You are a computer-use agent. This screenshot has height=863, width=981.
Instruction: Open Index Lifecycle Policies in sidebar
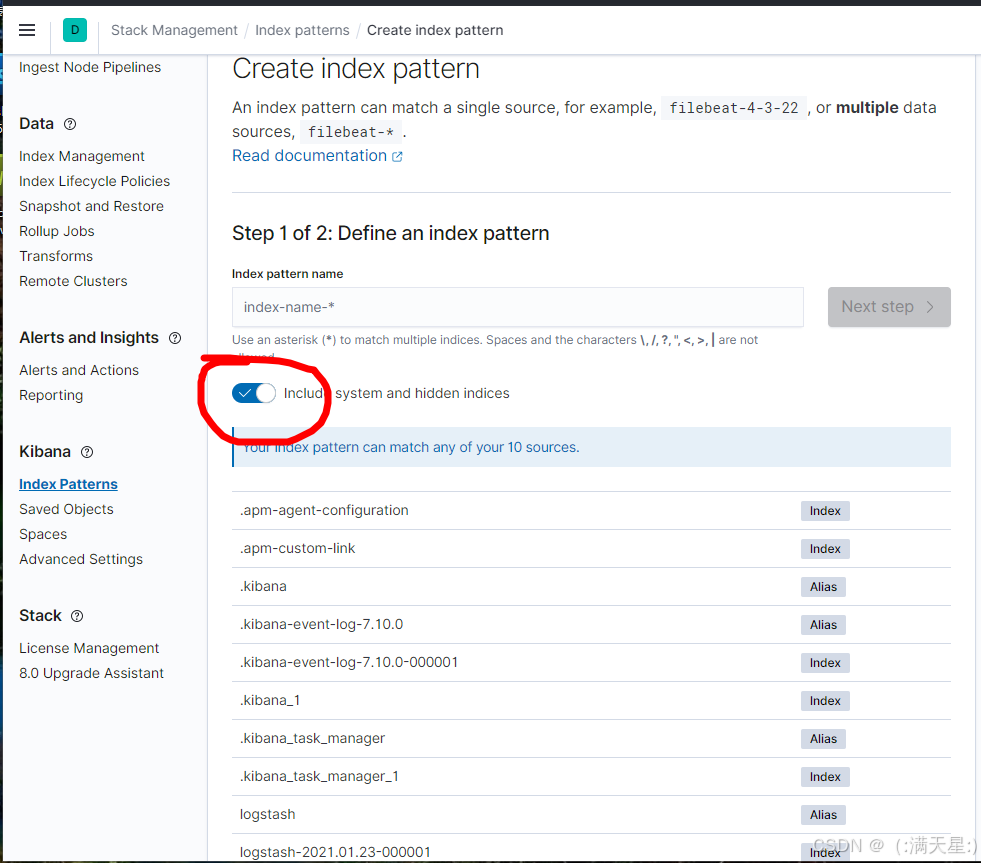click(94, 181)
